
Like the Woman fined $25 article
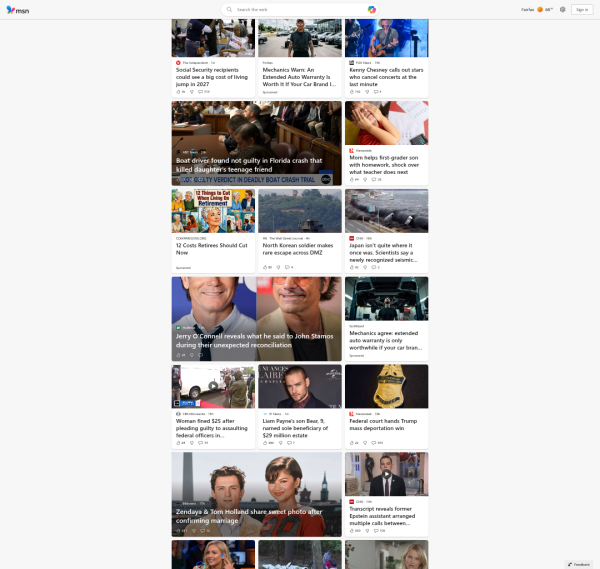click(x=178, y=443)
